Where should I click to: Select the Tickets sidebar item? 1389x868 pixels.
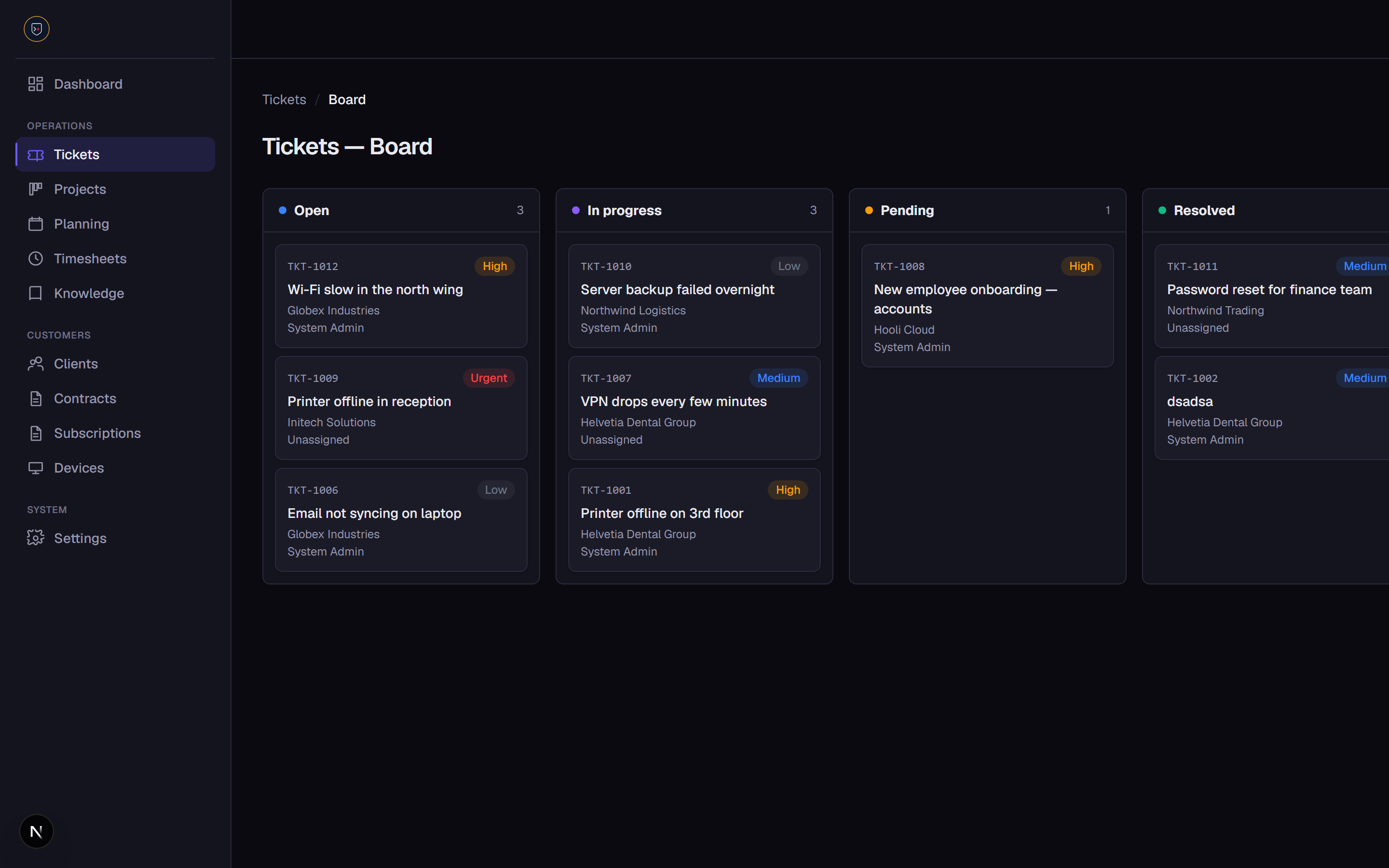(115, 154)
